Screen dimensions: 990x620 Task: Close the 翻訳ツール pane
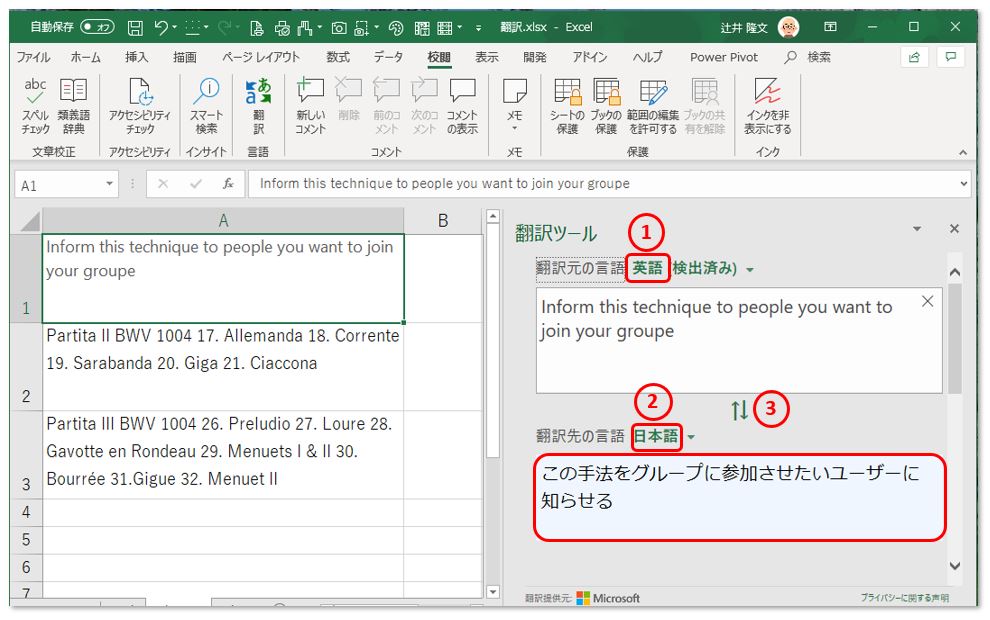click(x=955, y=229)
